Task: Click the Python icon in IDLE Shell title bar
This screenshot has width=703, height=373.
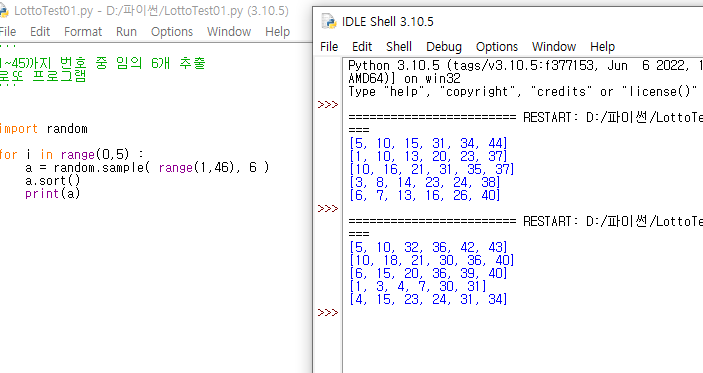Action: [329, 22]
